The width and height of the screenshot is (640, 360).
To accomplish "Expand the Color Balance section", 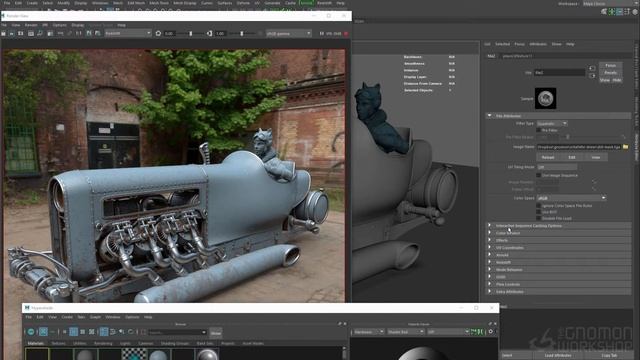I will tap(489, 233).
